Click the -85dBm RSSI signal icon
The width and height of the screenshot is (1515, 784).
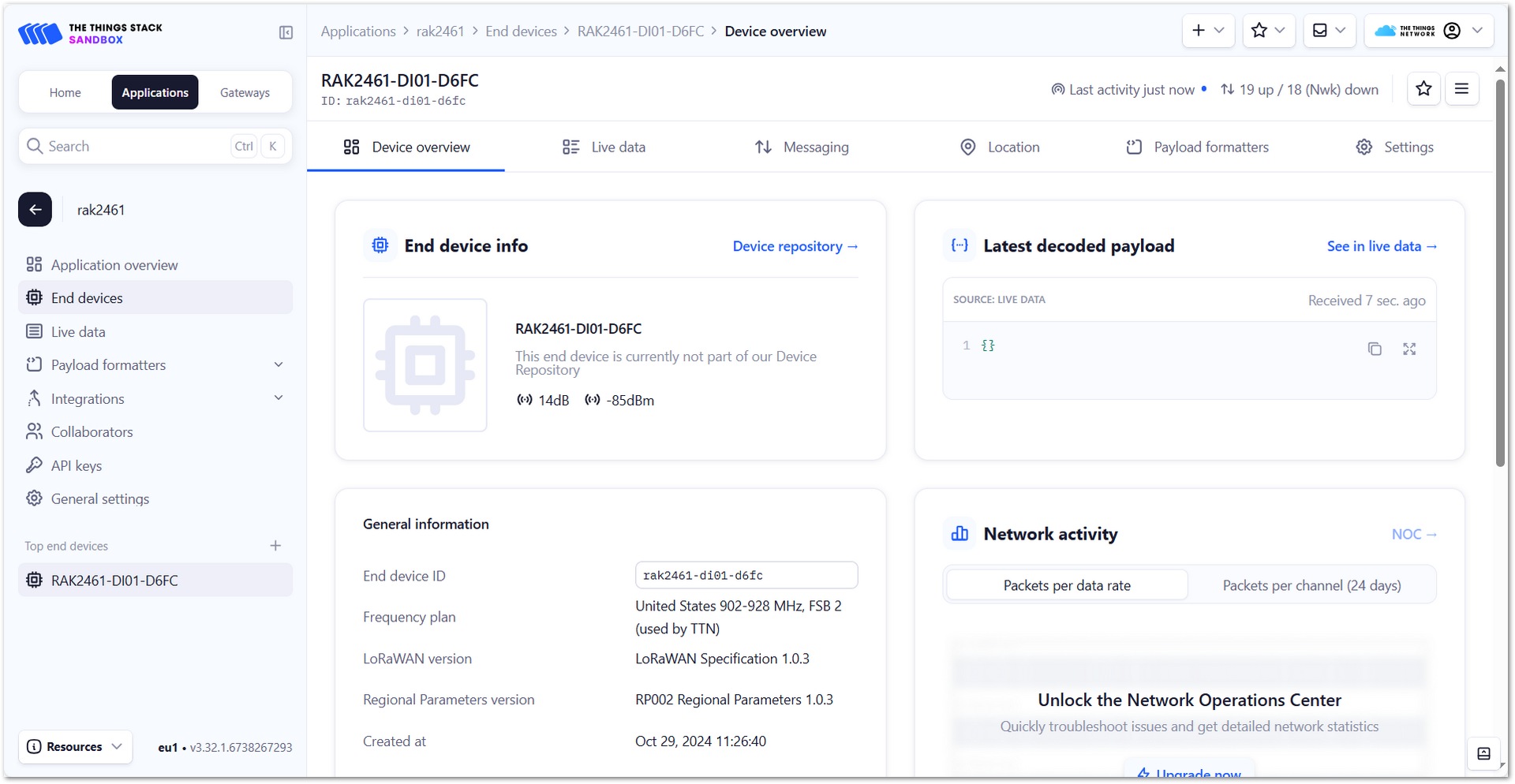[592, 400]
